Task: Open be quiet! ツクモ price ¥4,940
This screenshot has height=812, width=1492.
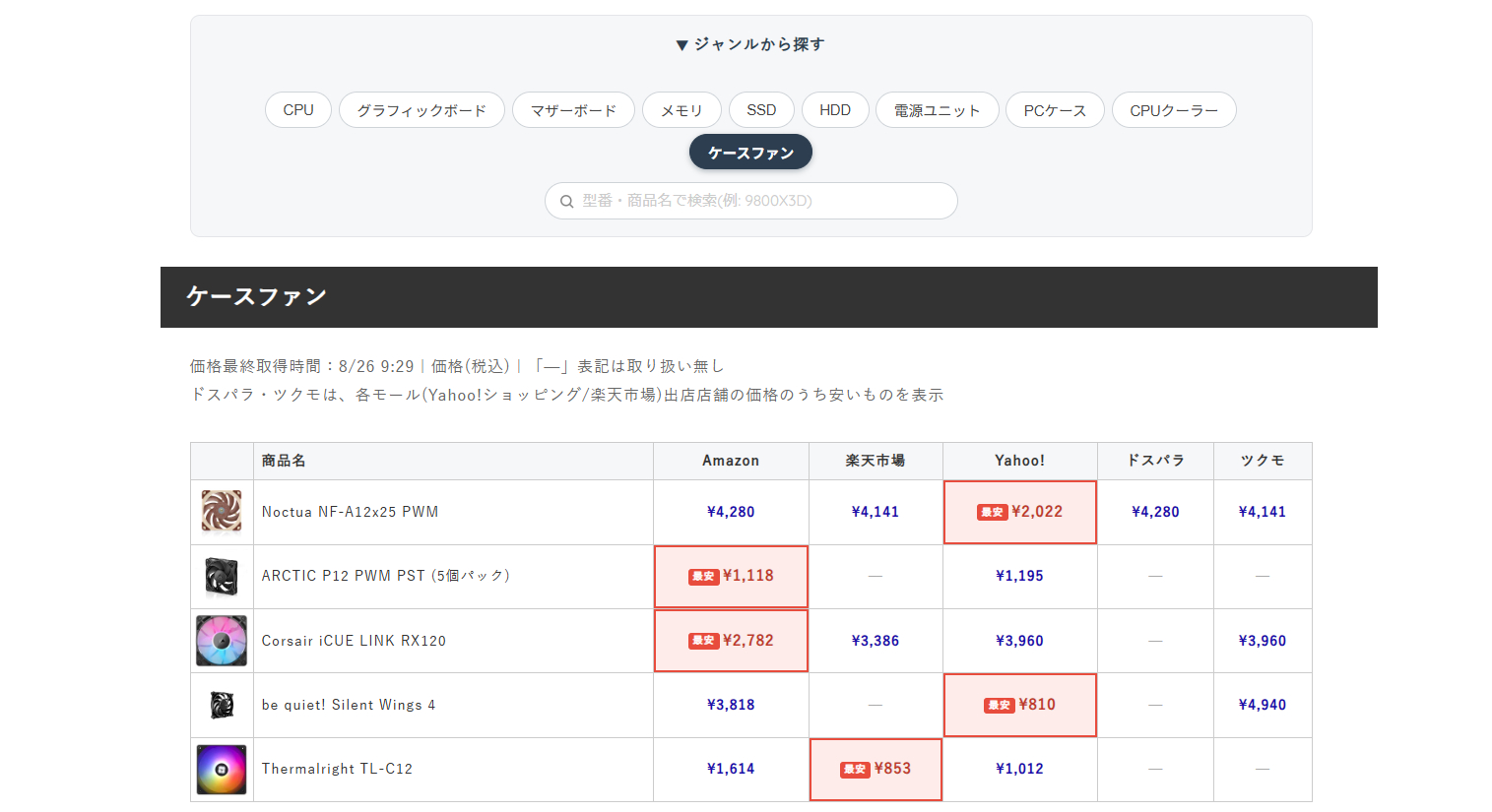Action: tap(1263, 705)
